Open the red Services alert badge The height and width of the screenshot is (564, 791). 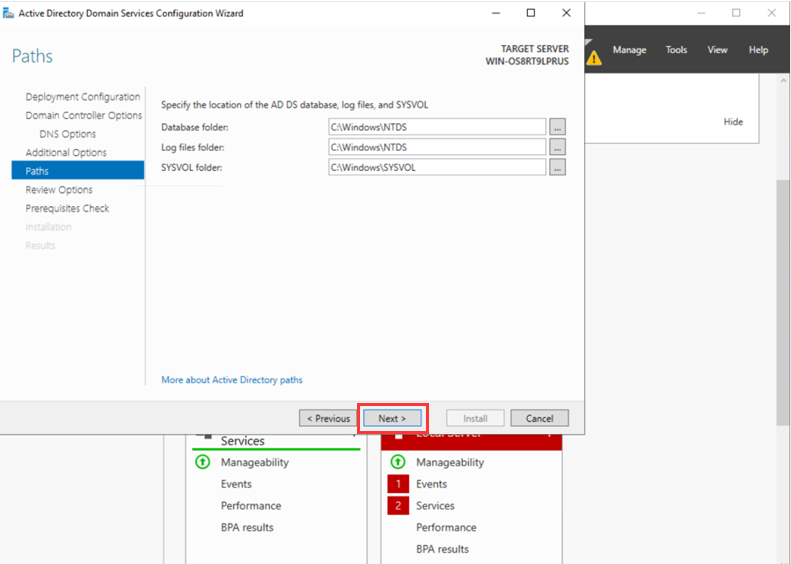coord(398,506)
